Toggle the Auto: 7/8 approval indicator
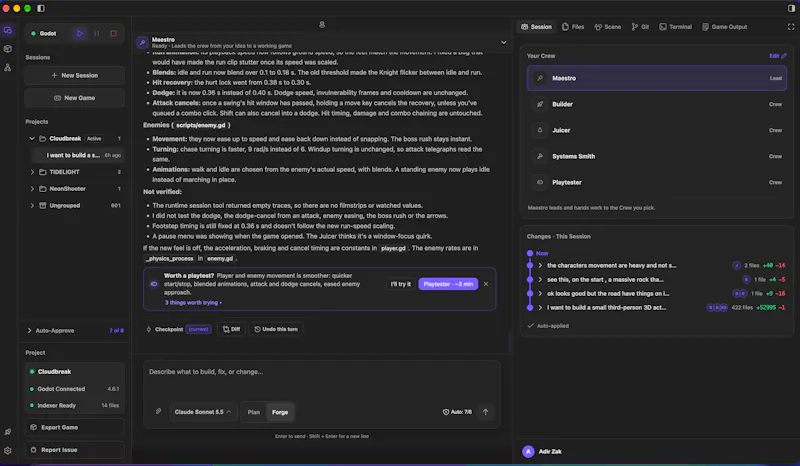This screenshot has height=466, width=800. coord(457,412)
